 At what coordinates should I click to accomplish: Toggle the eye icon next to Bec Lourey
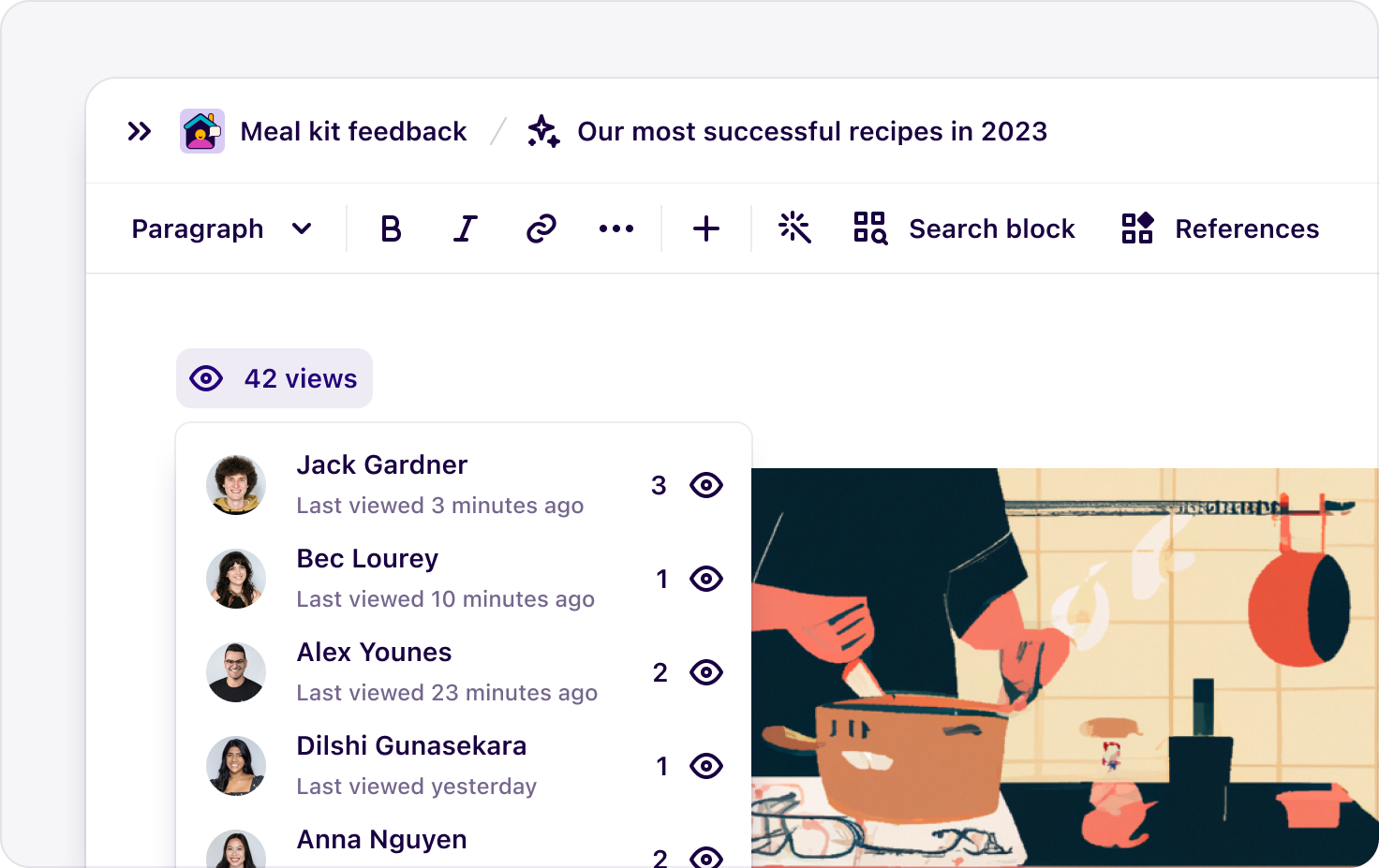pyautogui.click(x=707, y=579)
